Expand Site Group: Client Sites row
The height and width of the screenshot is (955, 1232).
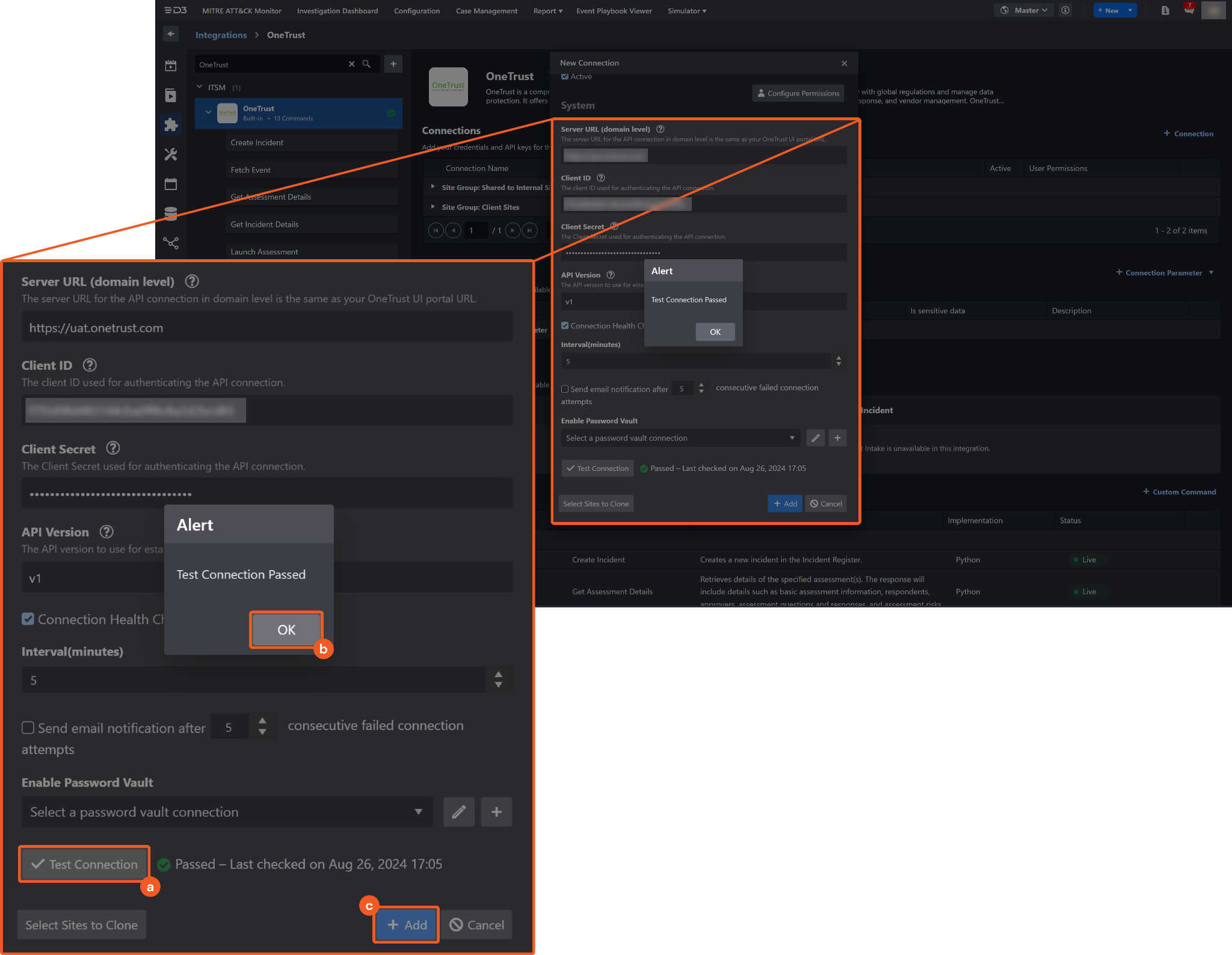coord(433,207)
